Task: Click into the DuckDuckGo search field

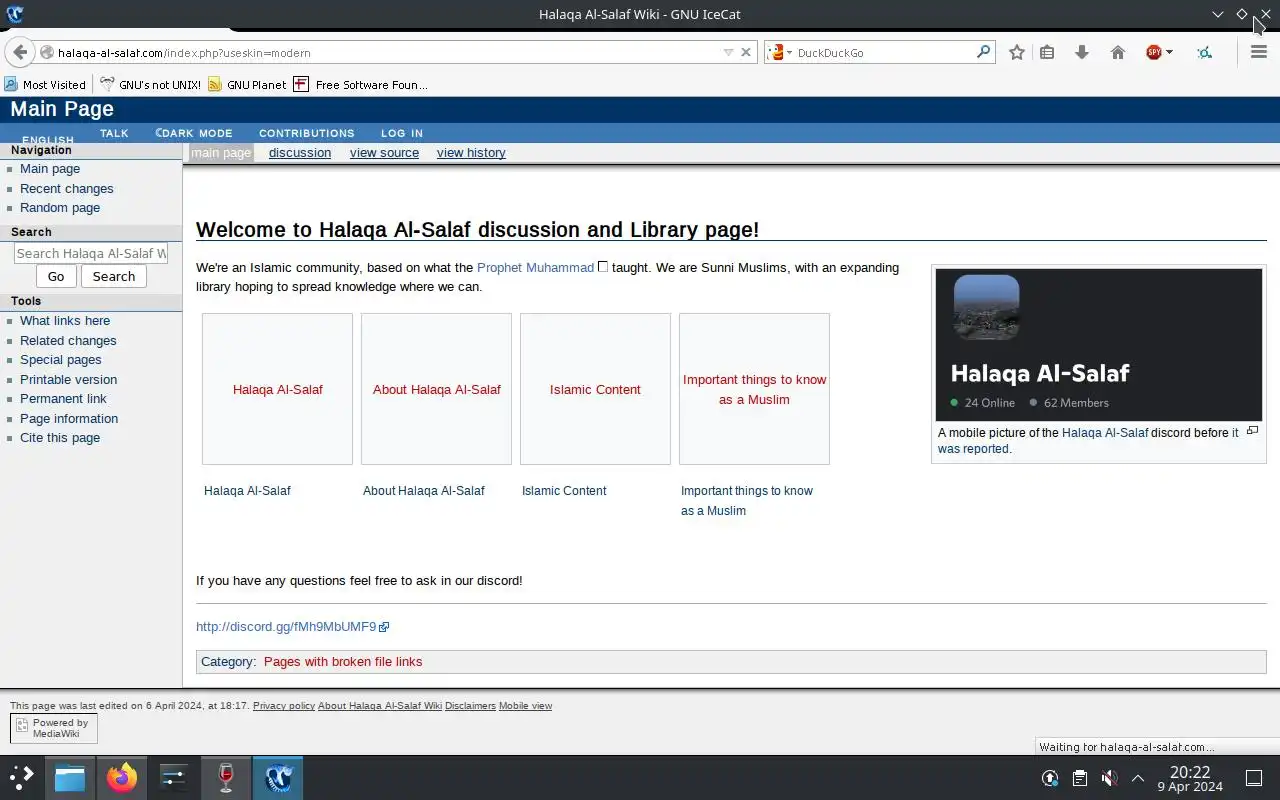Action: pos(884,52)
